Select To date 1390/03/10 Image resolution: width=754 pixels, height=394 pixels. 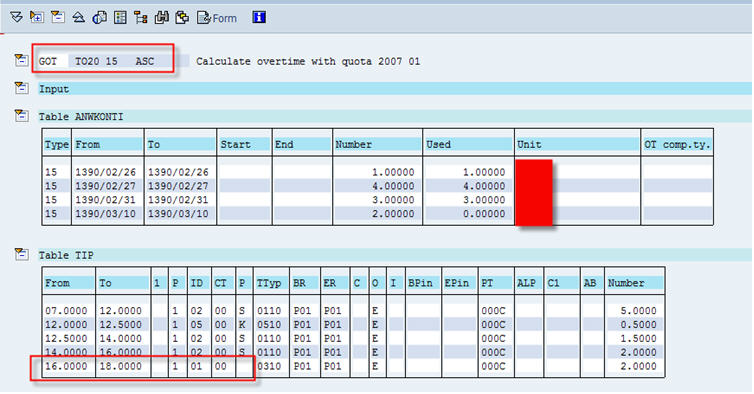click(178, 214)
